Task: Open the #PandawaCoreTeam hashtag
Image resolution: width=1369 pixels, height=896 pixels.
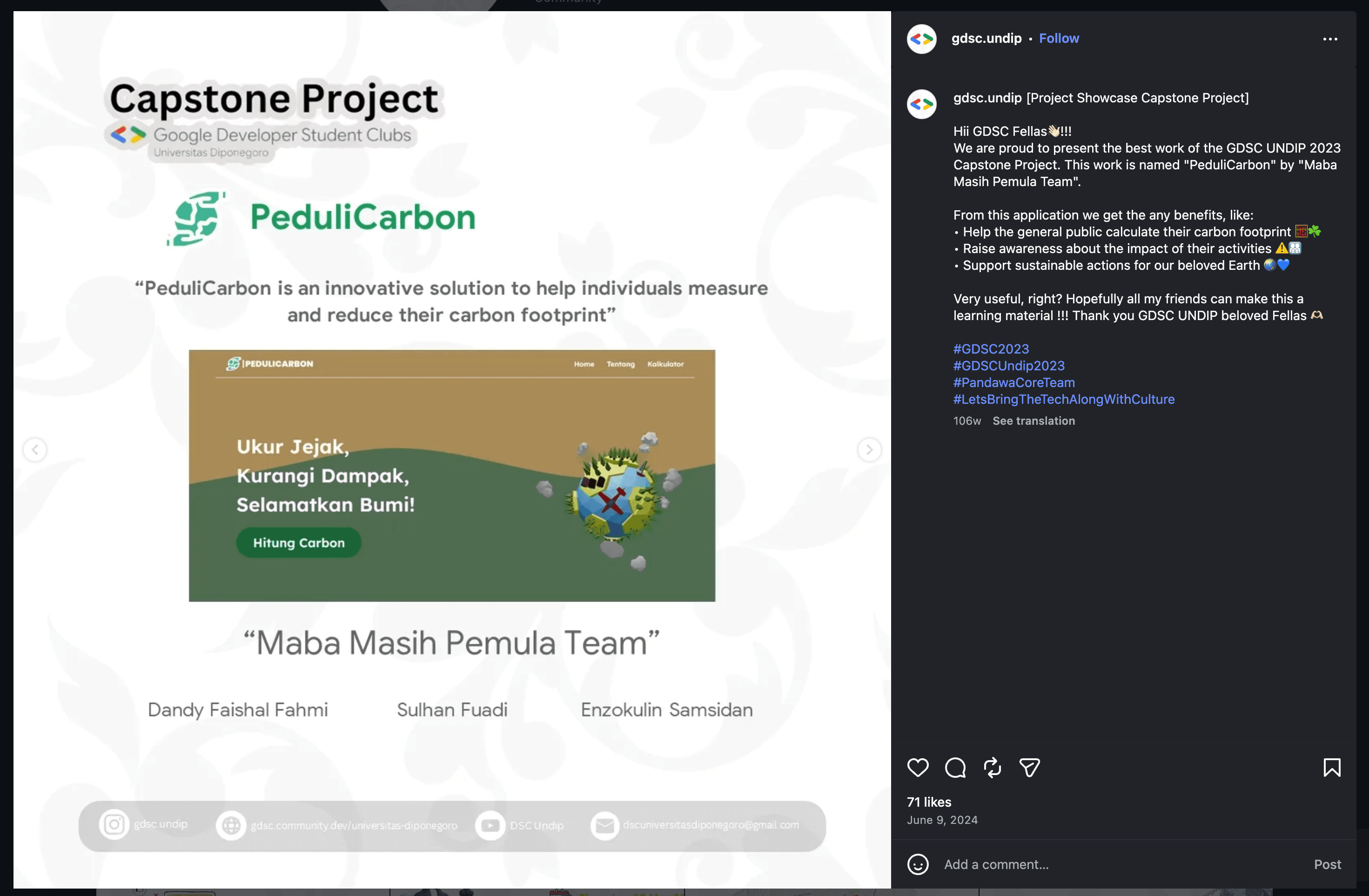Action: [1013, 382]
